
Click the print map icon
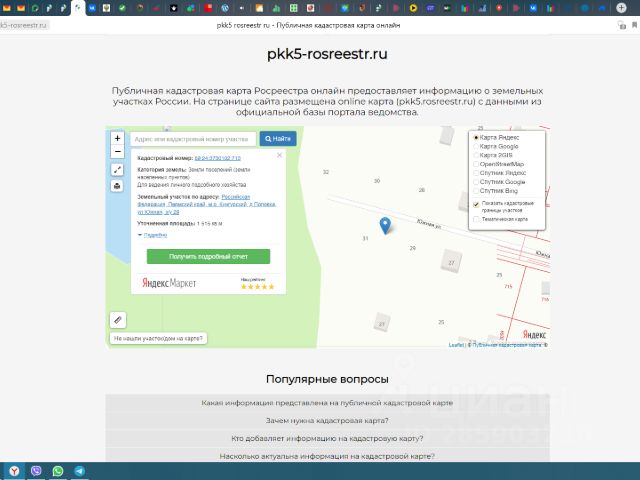coord(117,185)
